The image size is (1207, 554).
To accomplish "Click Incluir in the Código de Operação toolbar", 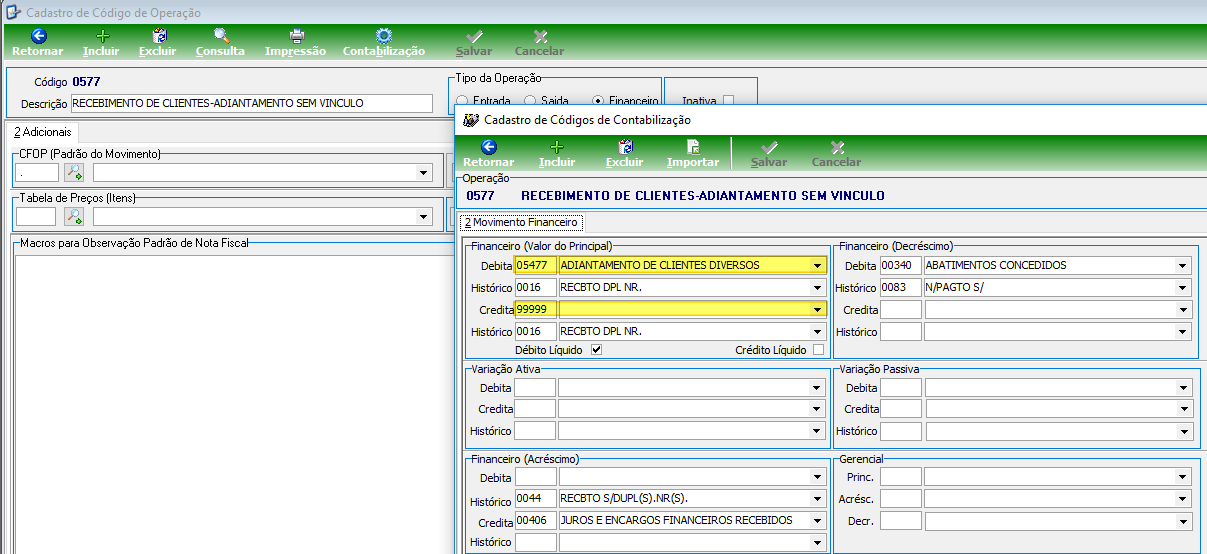I will (x=101, y=42).
